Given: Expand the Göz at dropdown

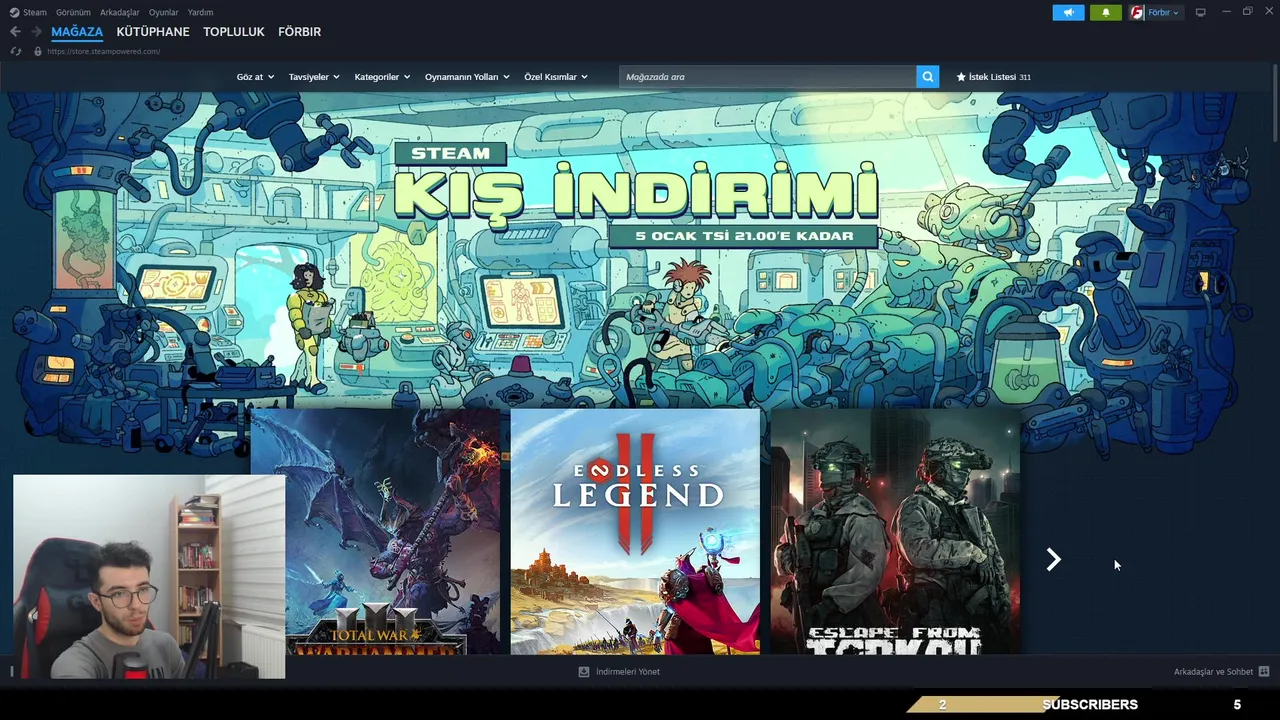Looking at the screenshot, I should tap(255, 77).
